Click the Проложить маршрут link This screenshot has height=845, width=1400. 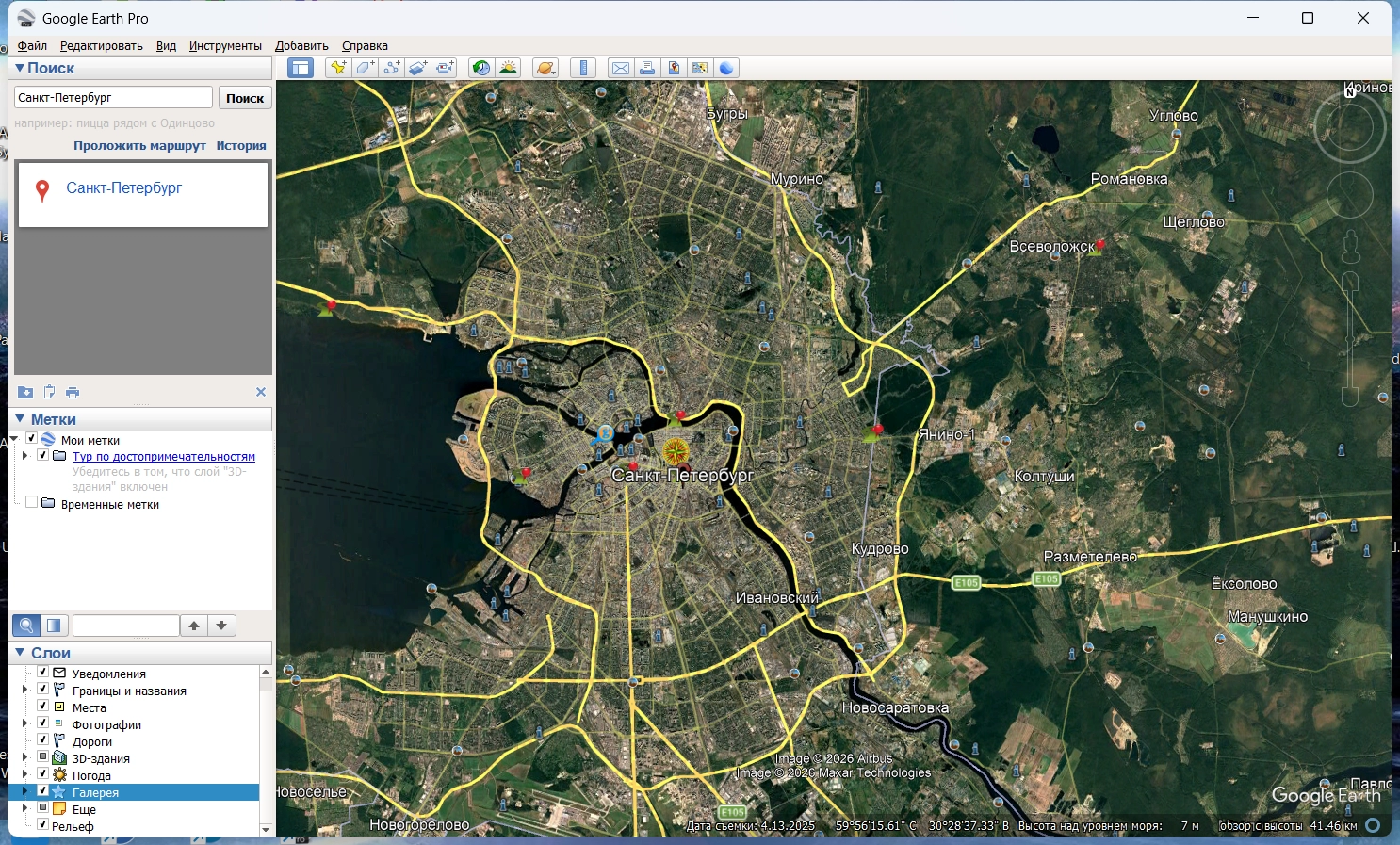pos(139,146)
